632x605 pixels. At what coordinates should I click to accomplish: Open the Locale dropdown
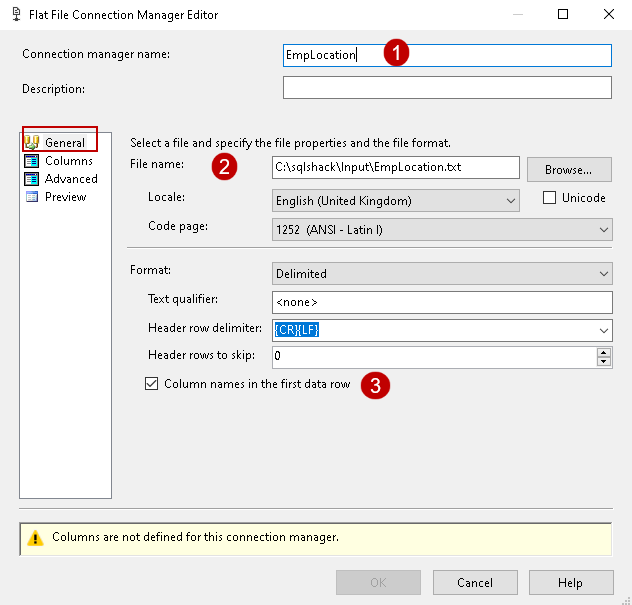[511, 201]
